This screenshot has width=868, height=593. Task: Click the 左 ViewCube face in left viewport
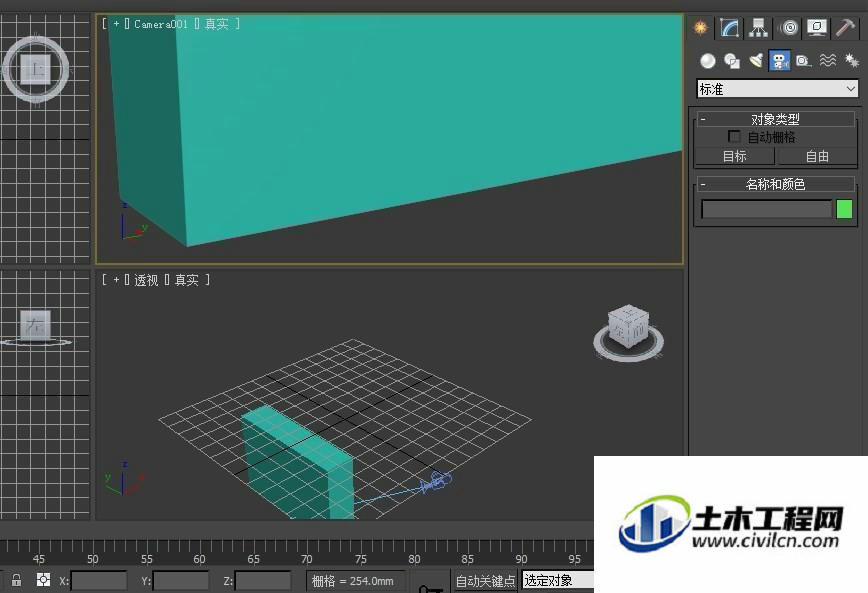click(36, 325)
